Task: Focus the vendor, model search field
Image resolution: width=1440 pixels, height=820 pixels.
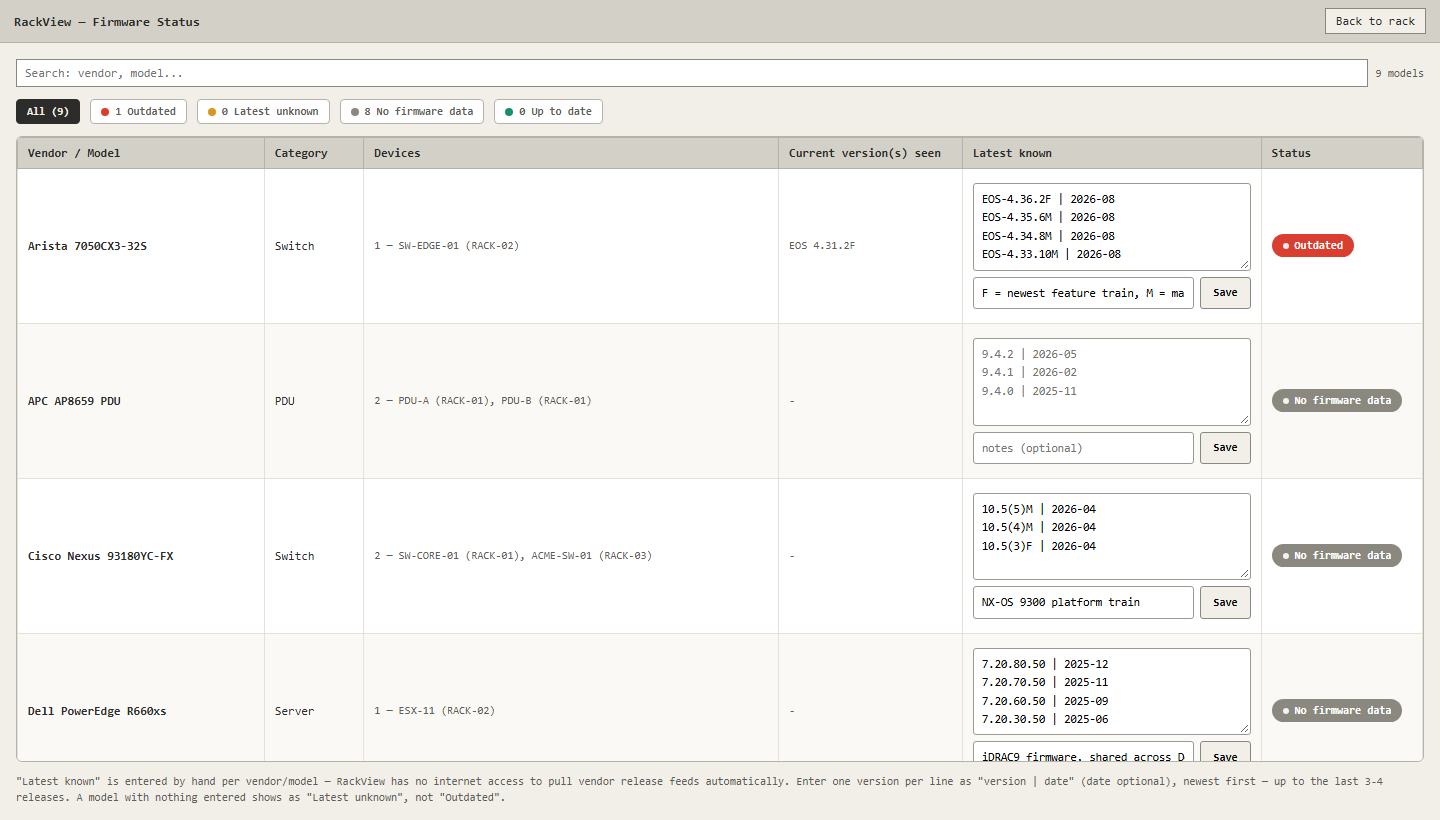Action: 691,73
